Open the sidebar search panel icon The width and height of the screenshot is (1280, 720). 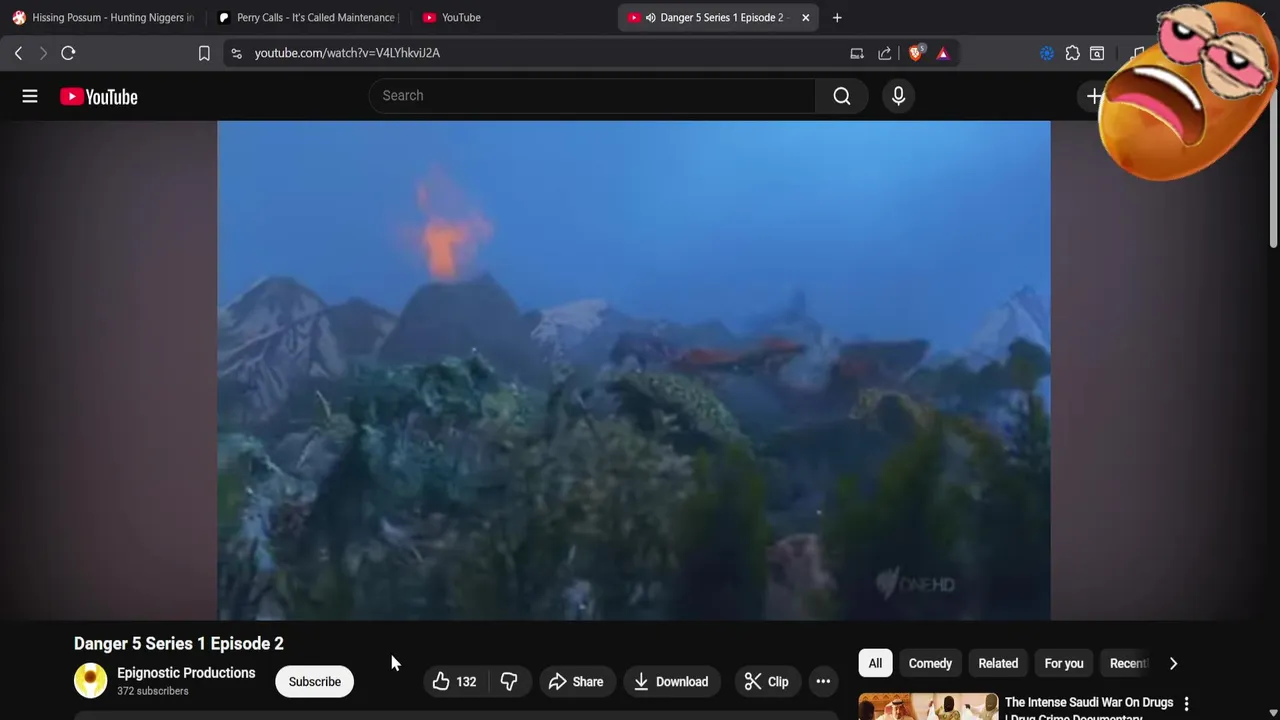1097,53
